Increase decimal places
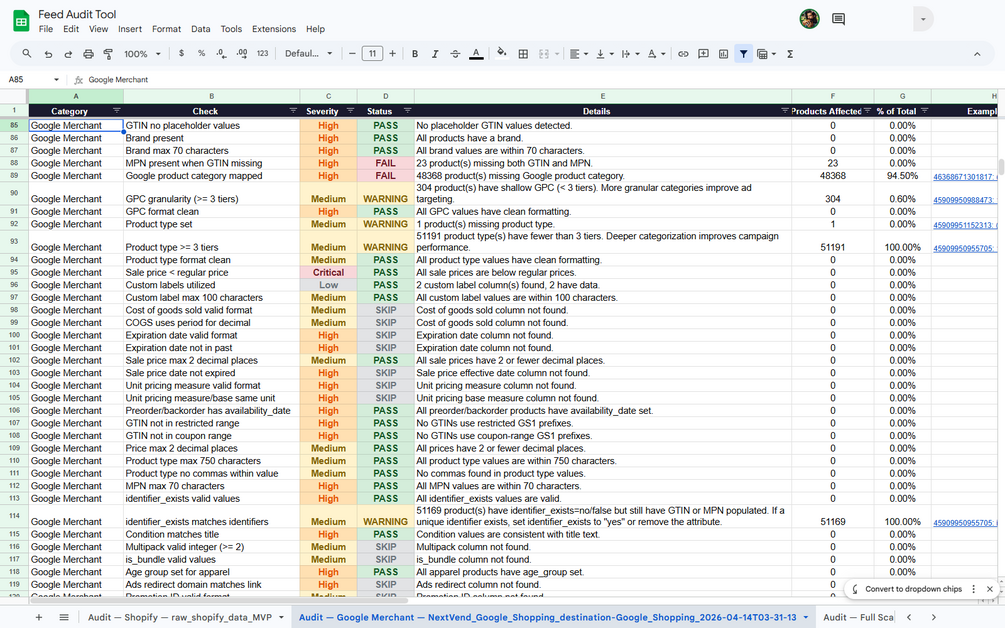 (x=242, y=54)
